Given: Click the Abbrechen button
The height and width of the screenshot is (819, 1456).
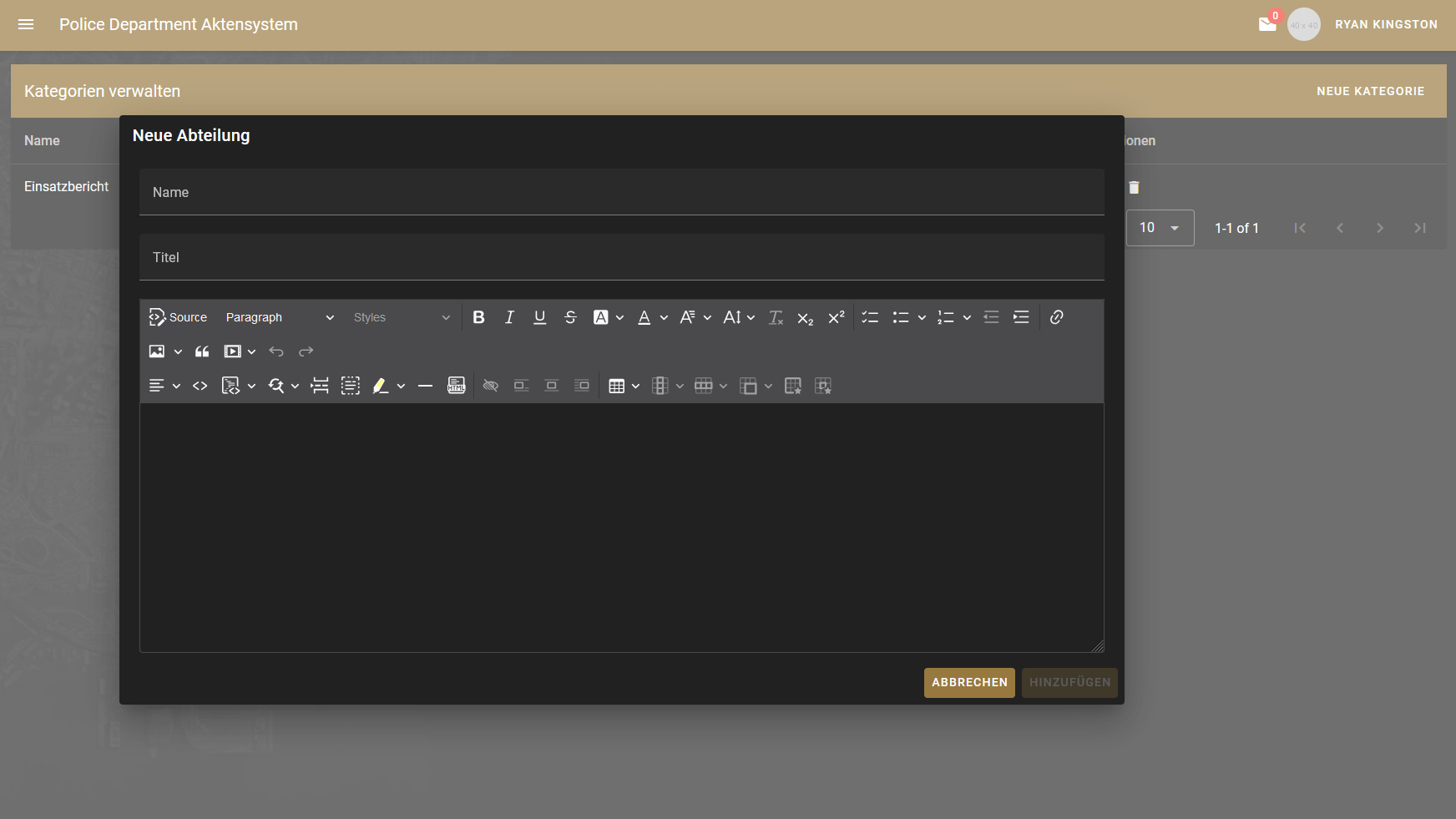Looking at the screenshot, I should 969,683.
